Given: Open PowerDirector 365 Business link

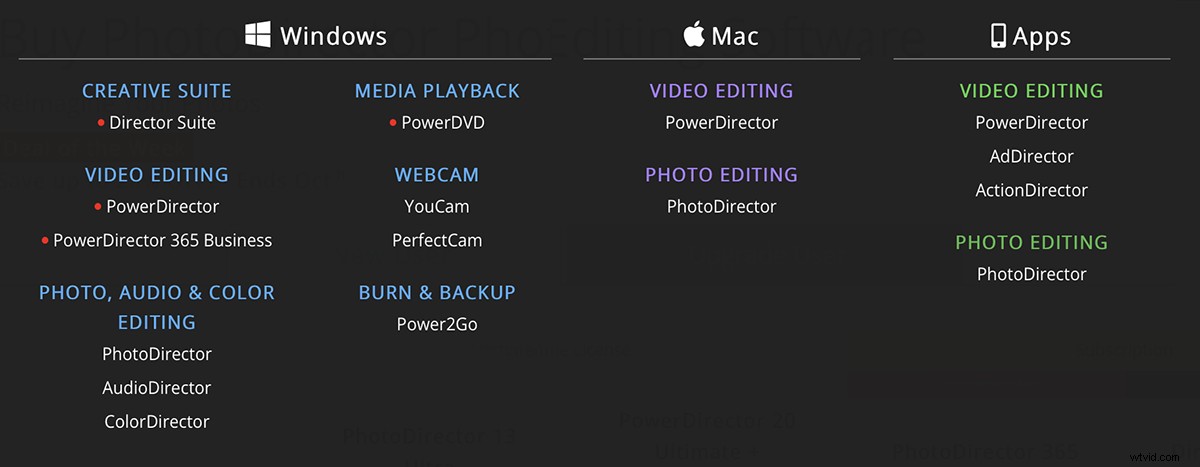Looking at the screenshot, I should pyautogui.click(x=162, y=240).
